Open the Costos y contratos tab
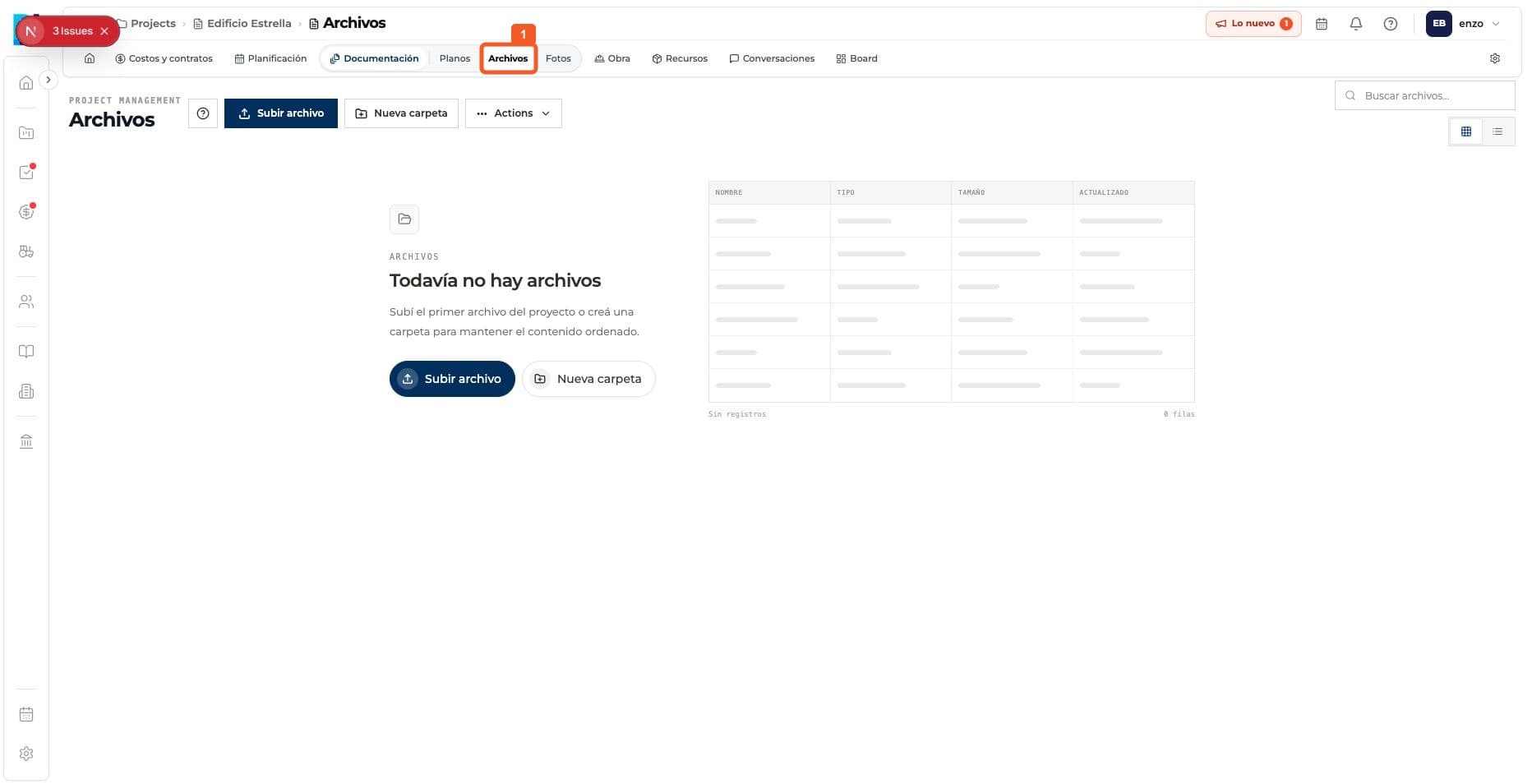The width and height of the screenshot is (1532, 784). point(164,58)
